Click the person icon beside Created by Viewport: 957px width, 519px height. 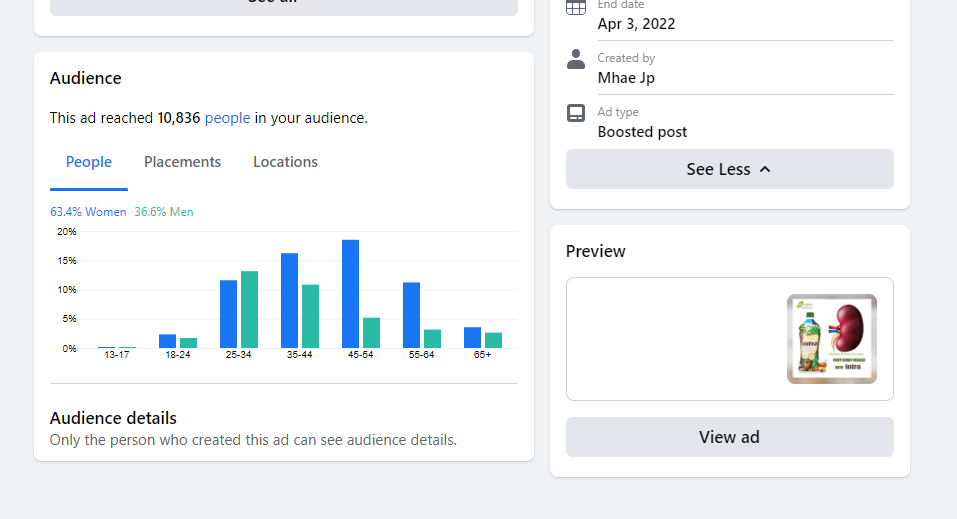tap(576, 60)
